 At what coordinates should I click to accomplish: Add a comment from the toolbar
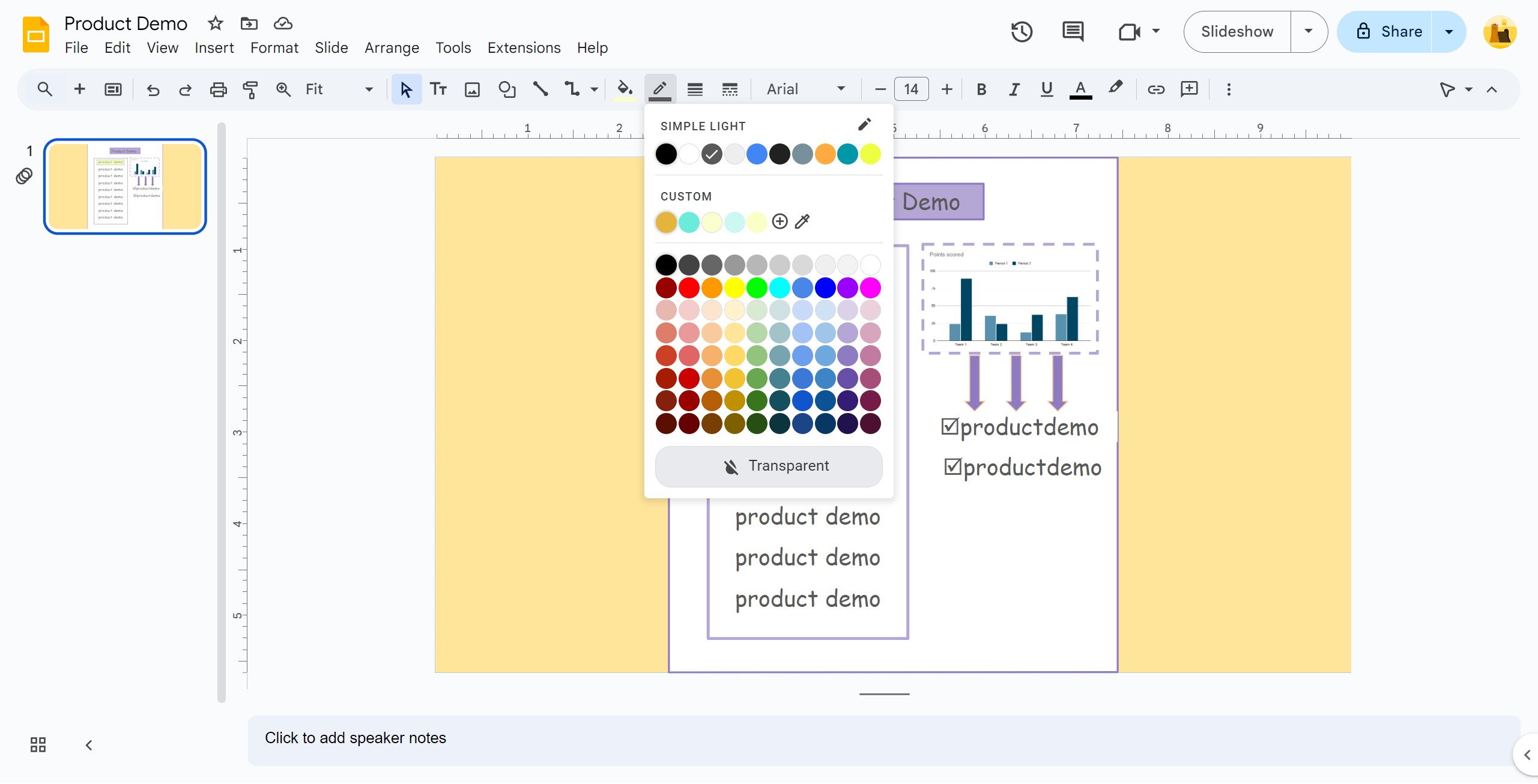click(x=1189, y=89)
